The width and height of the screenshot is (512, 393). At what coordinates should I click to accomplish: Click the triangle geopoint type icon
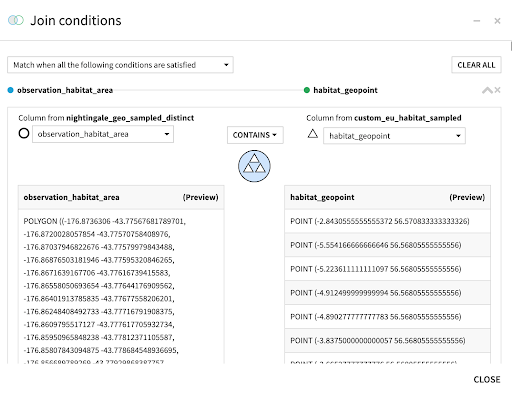pyautogui.click(x=313, y=134)
